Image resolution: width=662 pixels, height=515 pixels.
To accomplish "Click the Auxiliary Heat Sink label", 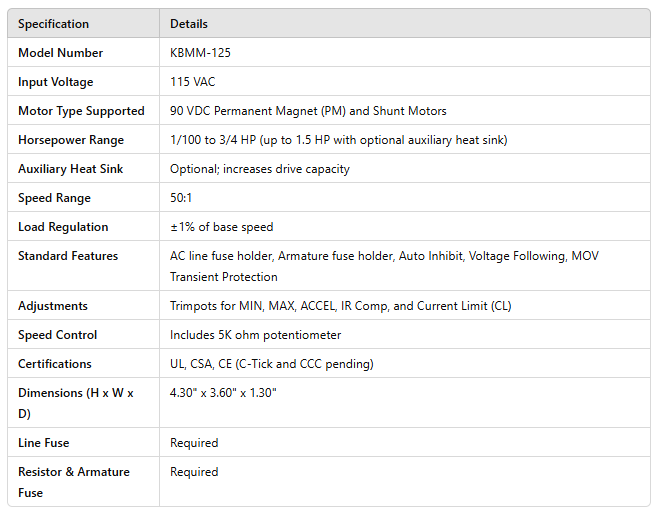I will coord(70,169).
